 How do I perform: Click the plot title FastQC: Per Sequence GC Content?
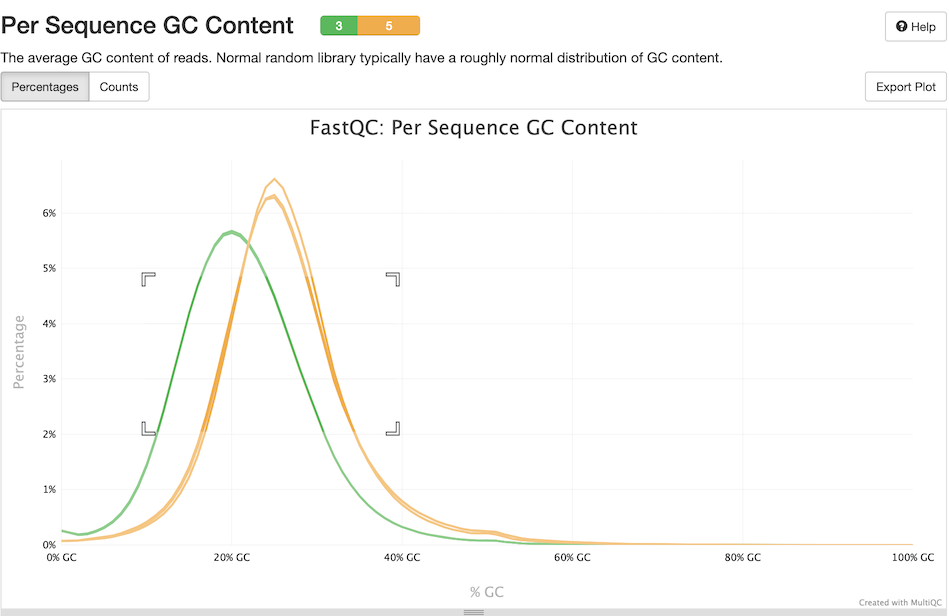click(x=474, y=128)
